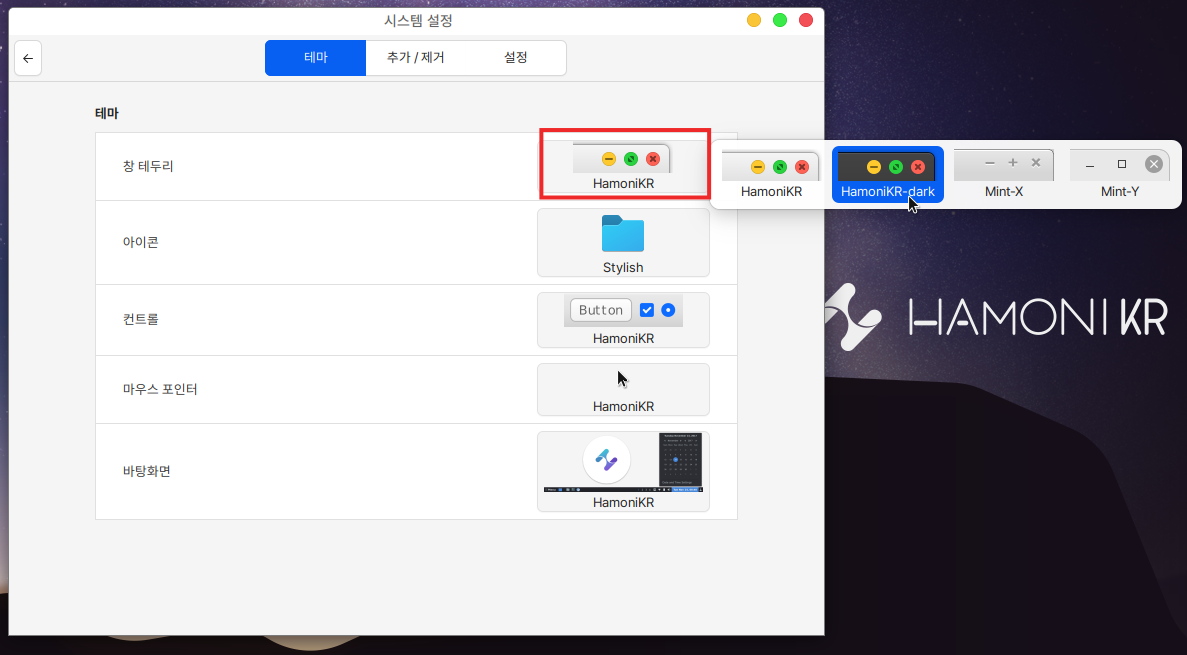Click the yellow minimize window button
The height and width of the screenshot is (655, 1187).
click(754, 20)
